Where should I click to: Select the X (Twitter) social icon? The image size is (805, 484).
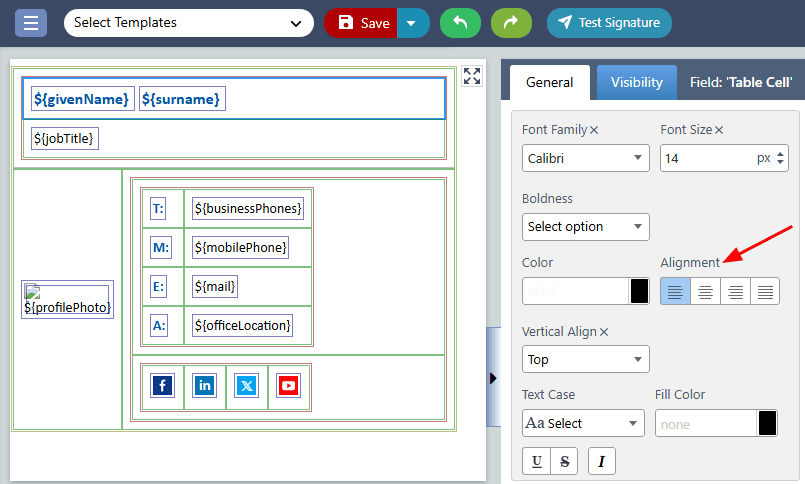click(246, 386)
